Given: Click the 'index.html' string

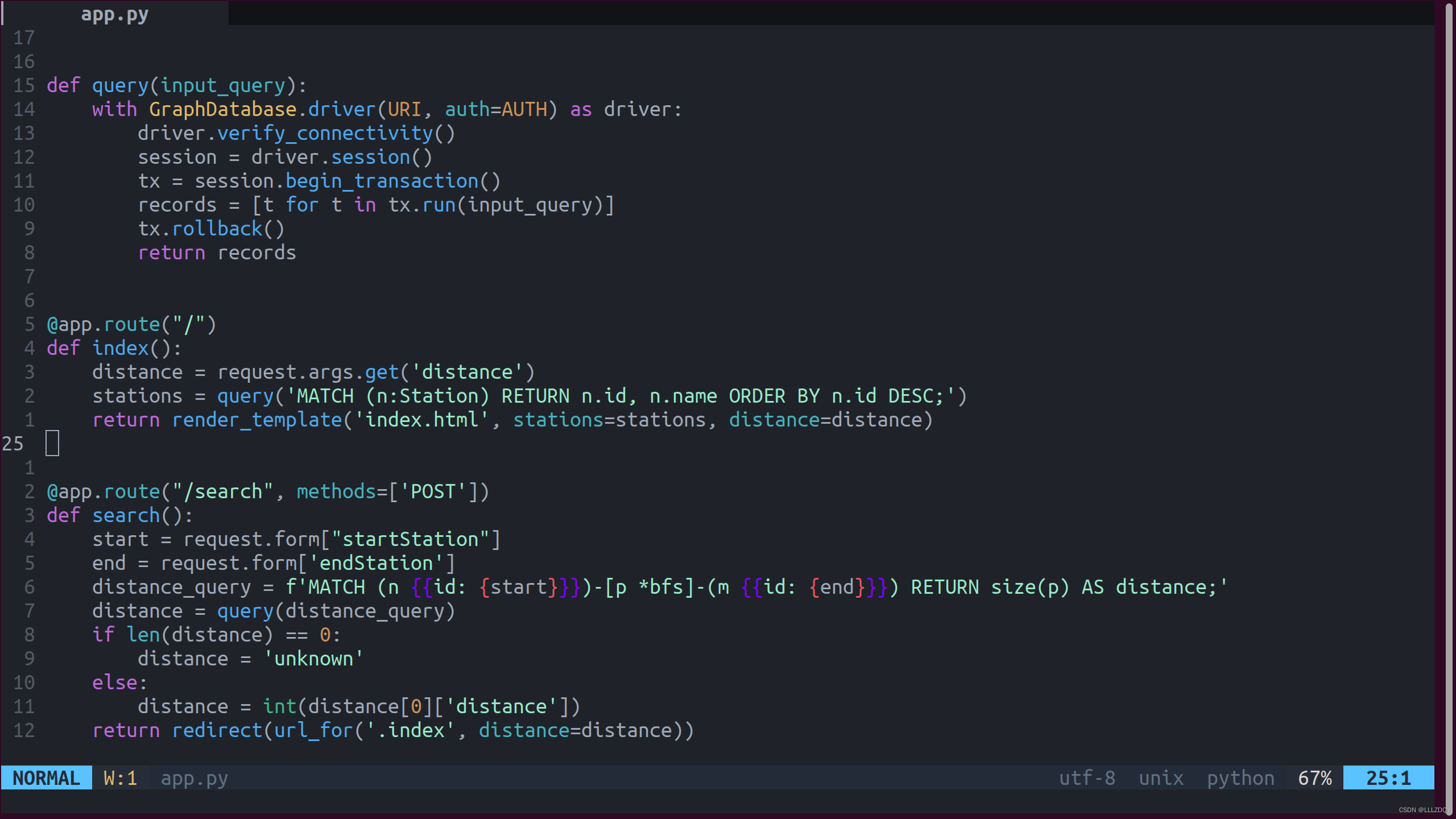Looking at the screenshot, I should coord(421,420).
